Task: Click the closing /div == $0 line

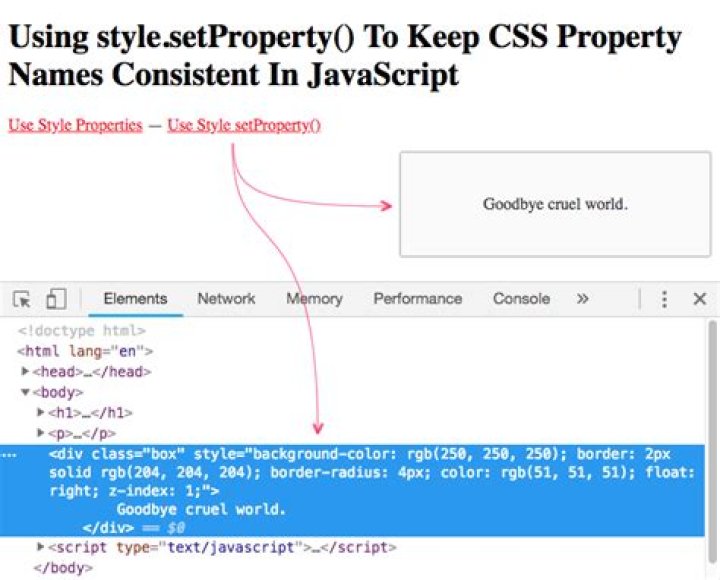Action: point(134,528)
